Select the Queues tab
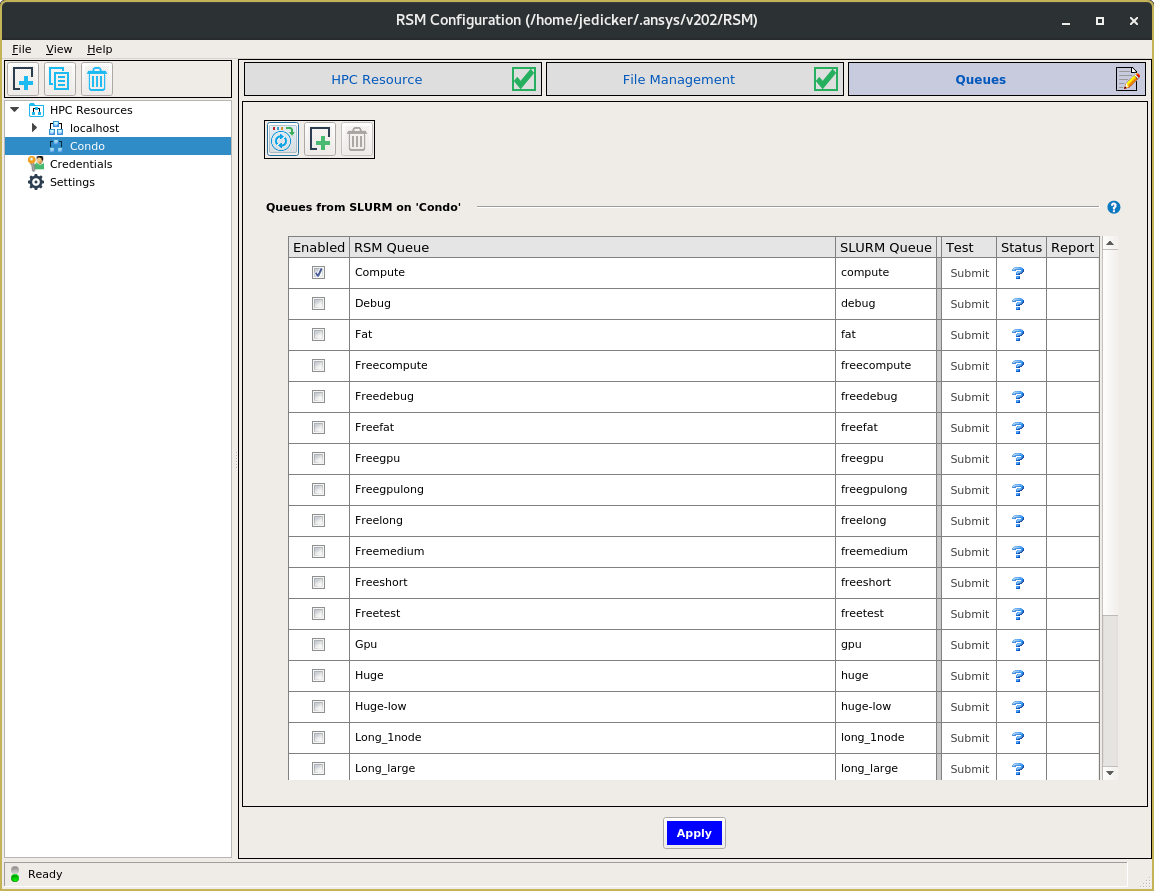Screen dimensions: 1154x891 pyautogui.click(x=997, y=79)
